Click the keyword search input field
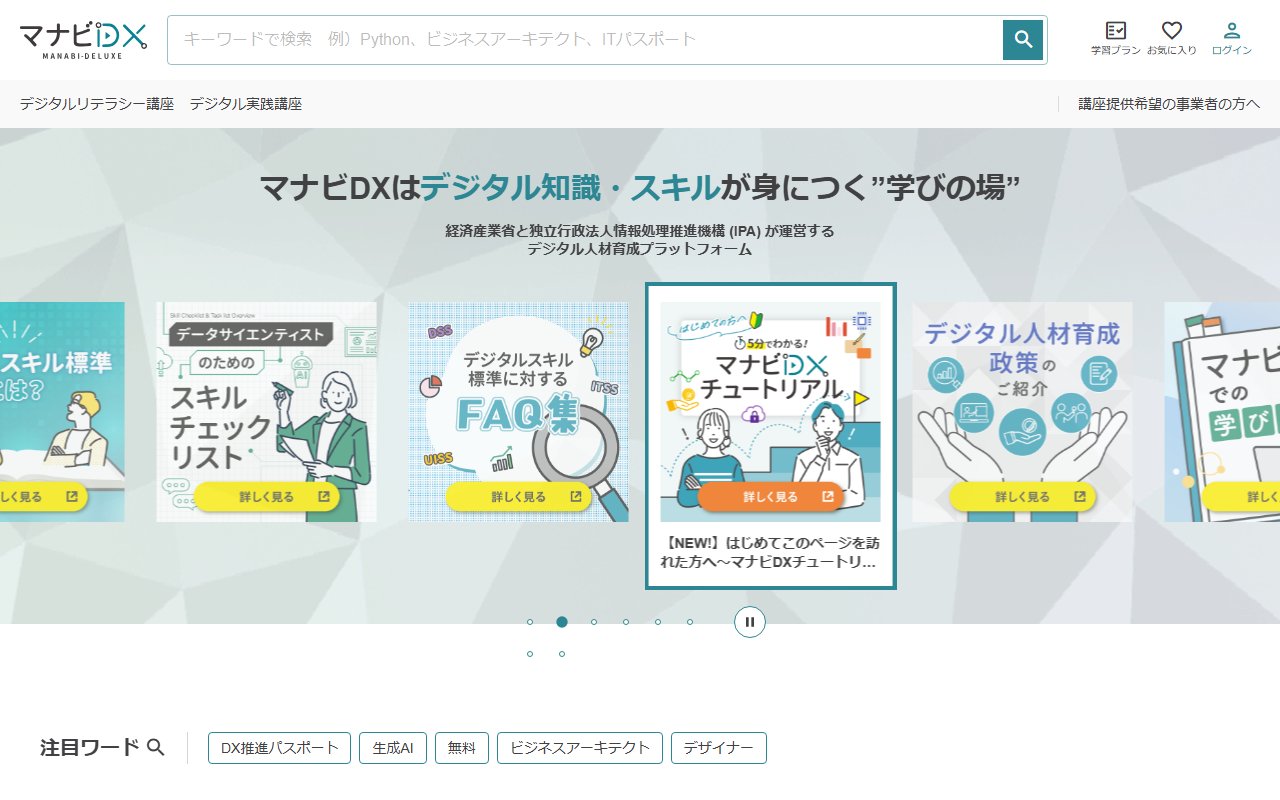 point(585,40)
